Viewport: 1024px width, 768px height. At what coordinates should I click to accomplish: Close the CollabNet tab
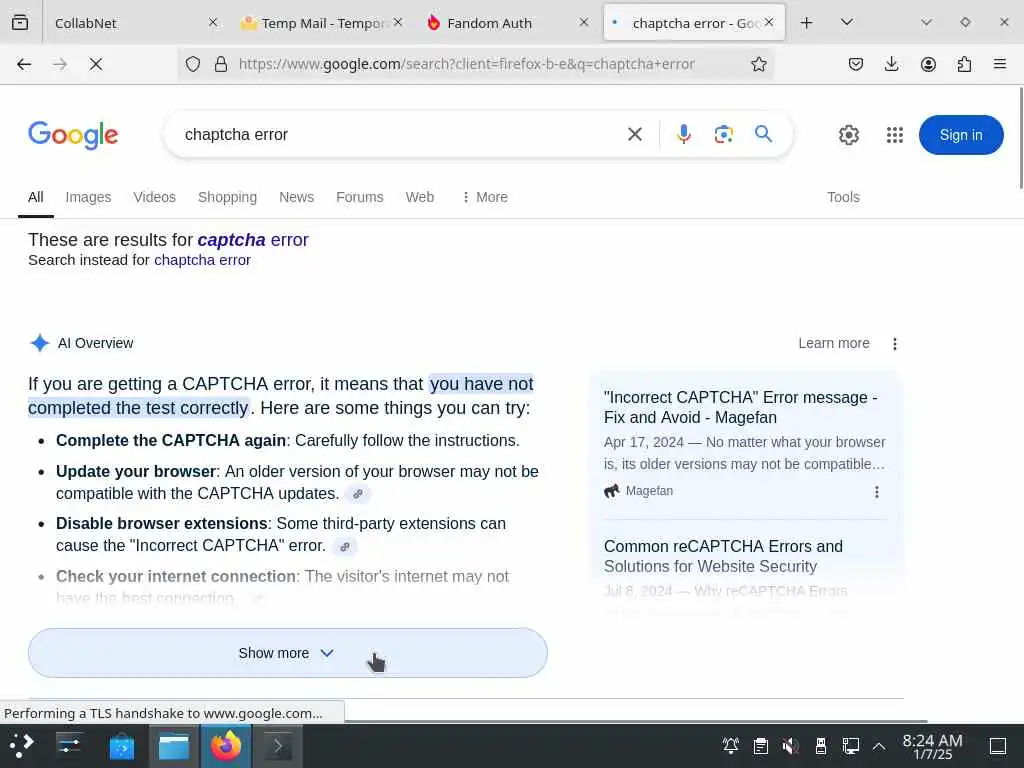(213, 23)
